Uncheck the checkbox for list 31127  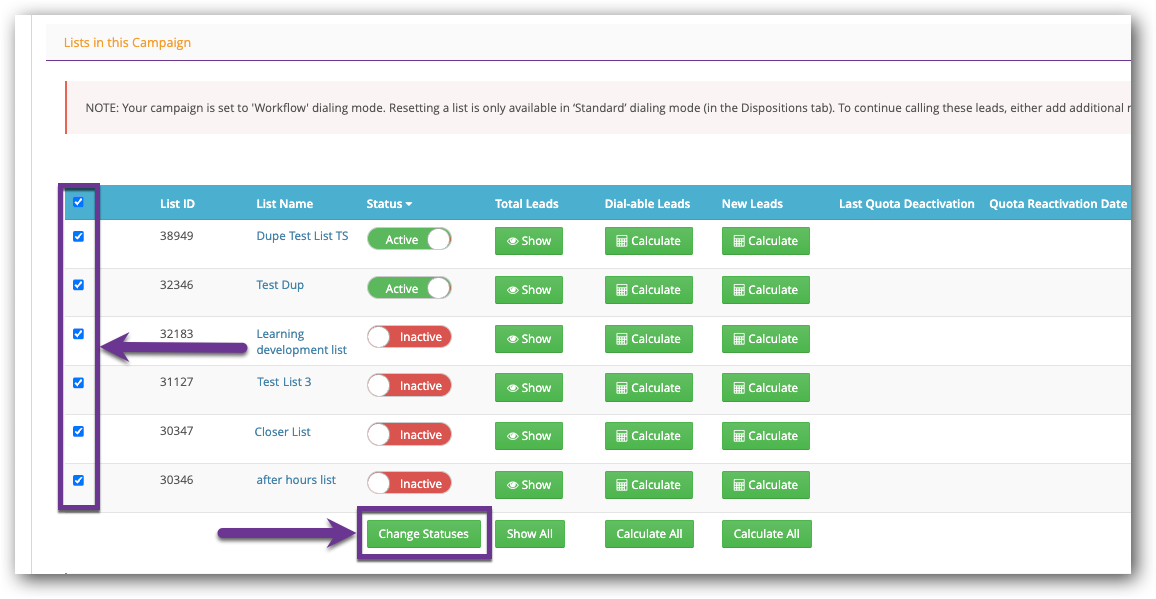(x=78, y=383)
